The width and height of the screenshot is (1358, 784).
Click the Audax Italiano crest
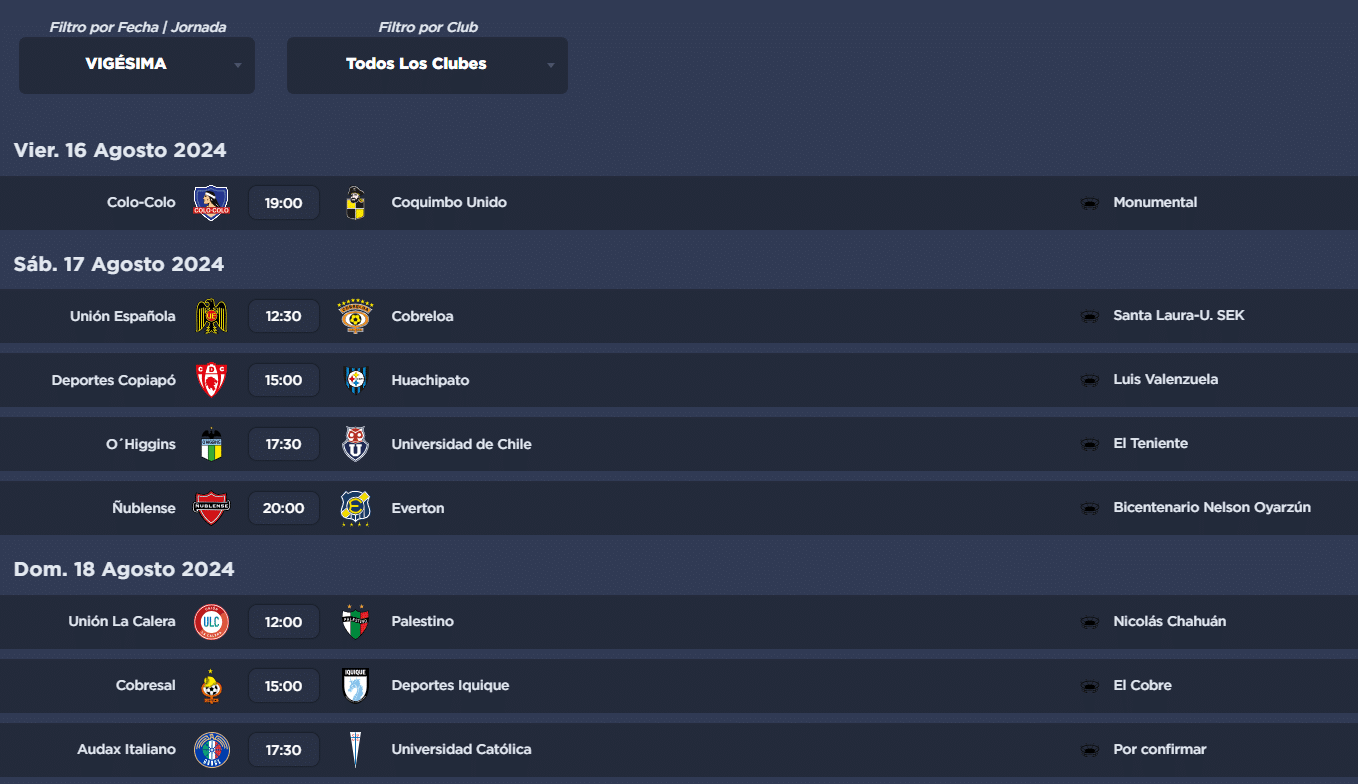pos(211,749)
